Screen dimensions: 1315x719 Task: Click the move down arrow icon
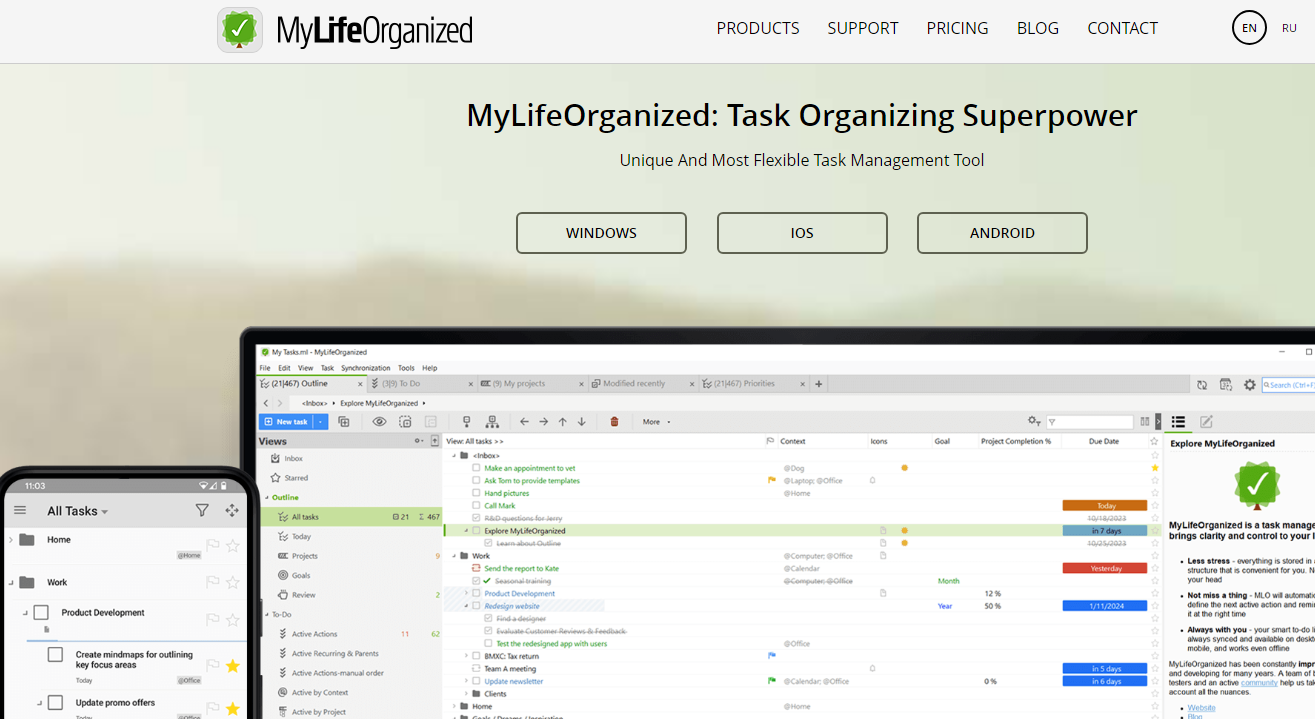point(581,422)
